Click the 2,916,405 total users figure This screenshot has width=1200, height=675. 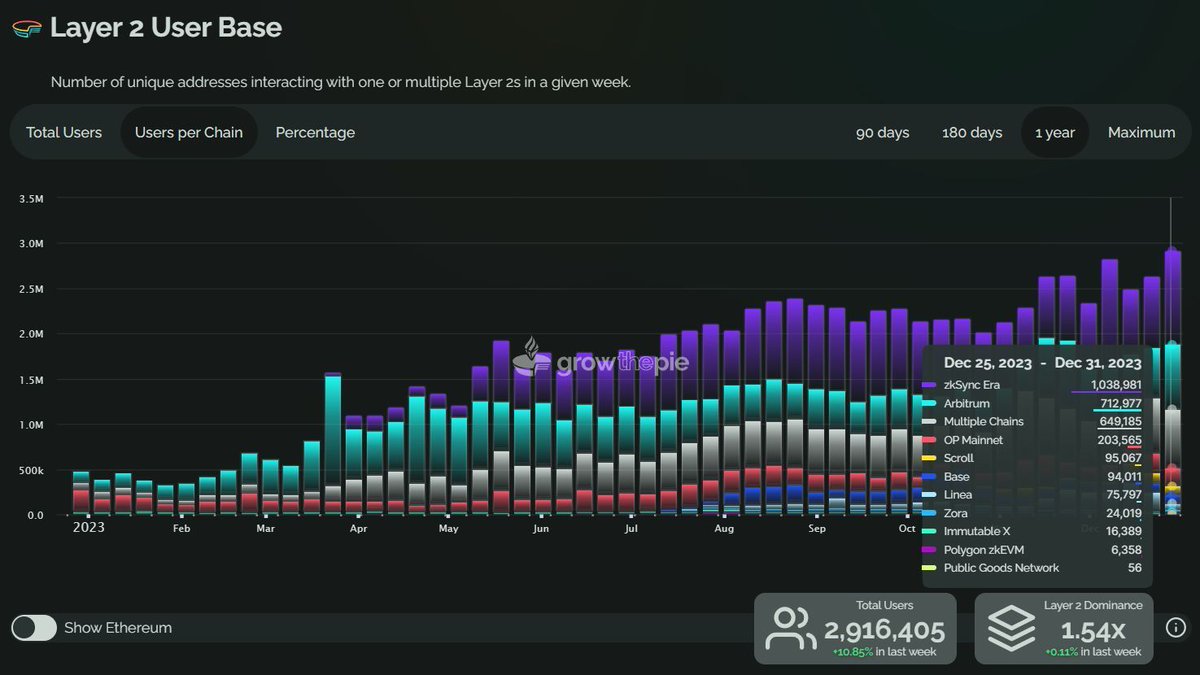click(x=884, y=630)
